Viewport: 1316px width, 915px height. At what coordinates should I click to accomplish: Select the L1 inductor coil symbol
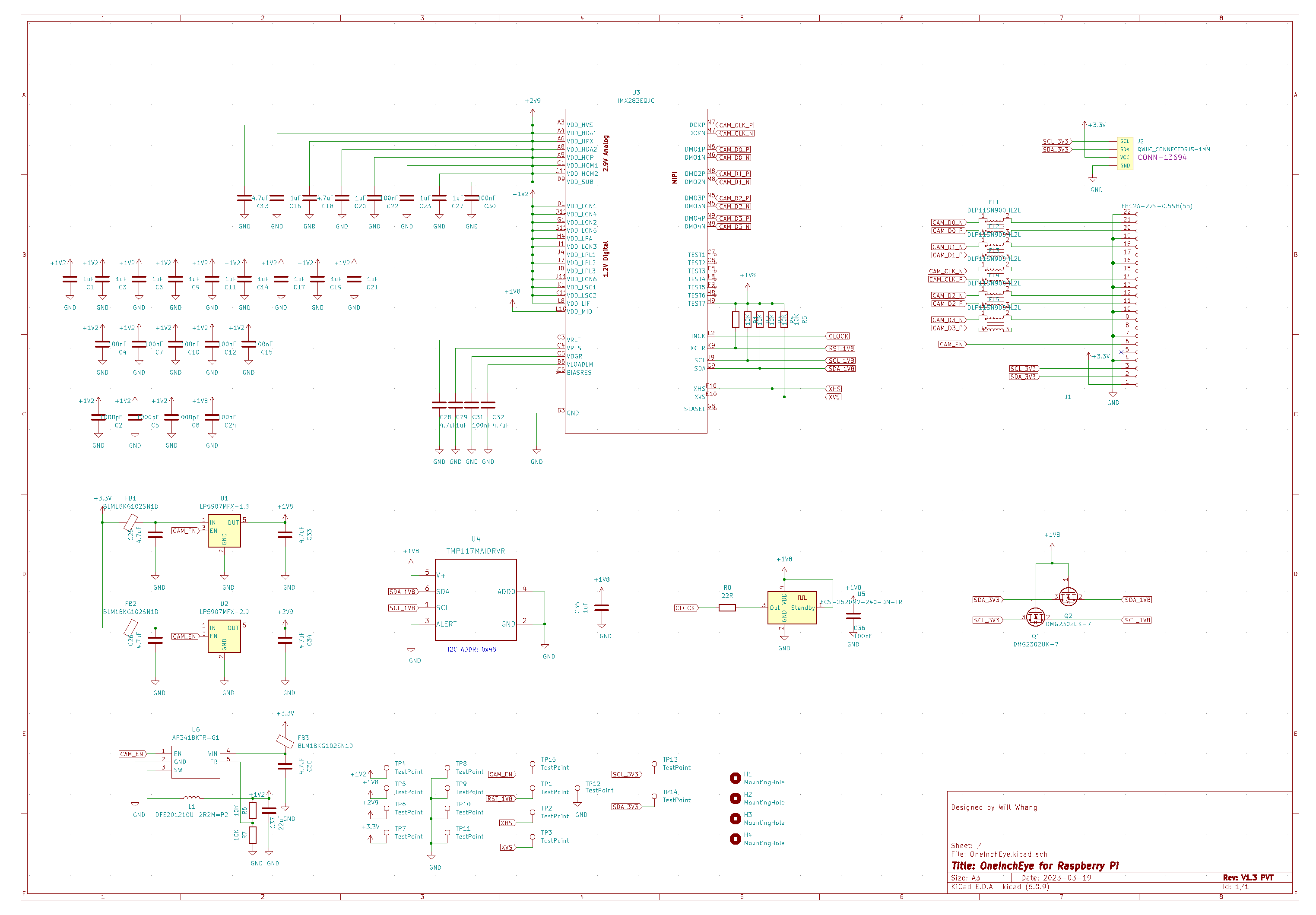click(191, 798)
